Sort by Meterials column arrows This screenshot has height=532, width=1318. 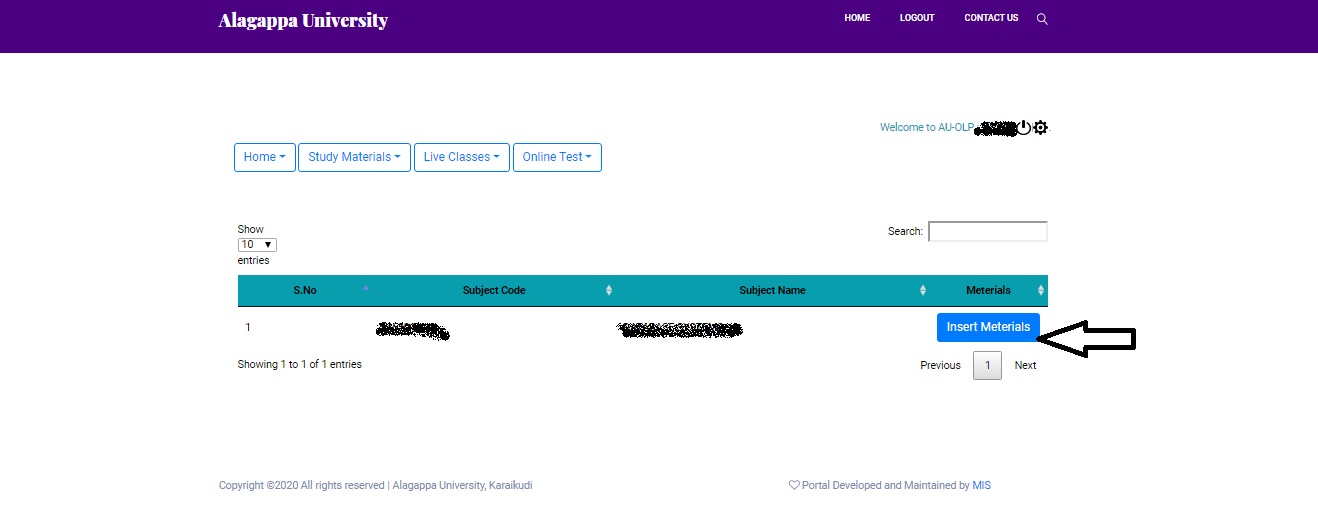[1041, 290]
